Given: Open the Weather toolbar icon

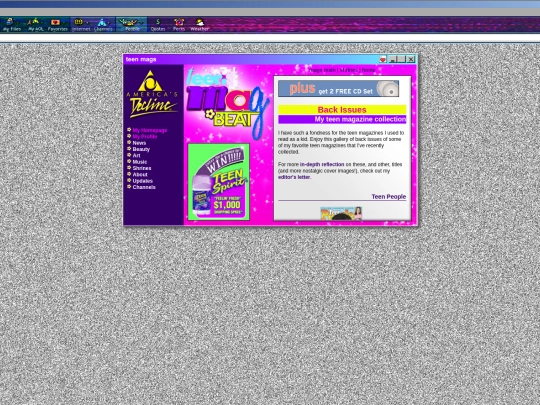Looking at the screenshot, I should (x=200, y=22).
